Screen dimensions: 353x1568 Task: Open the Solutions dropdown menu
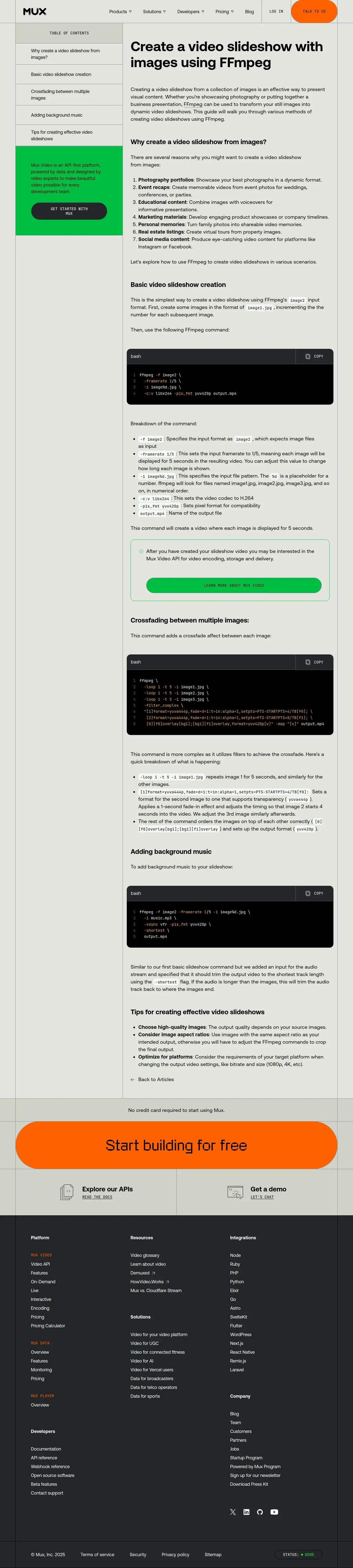(x=154, y=12)
